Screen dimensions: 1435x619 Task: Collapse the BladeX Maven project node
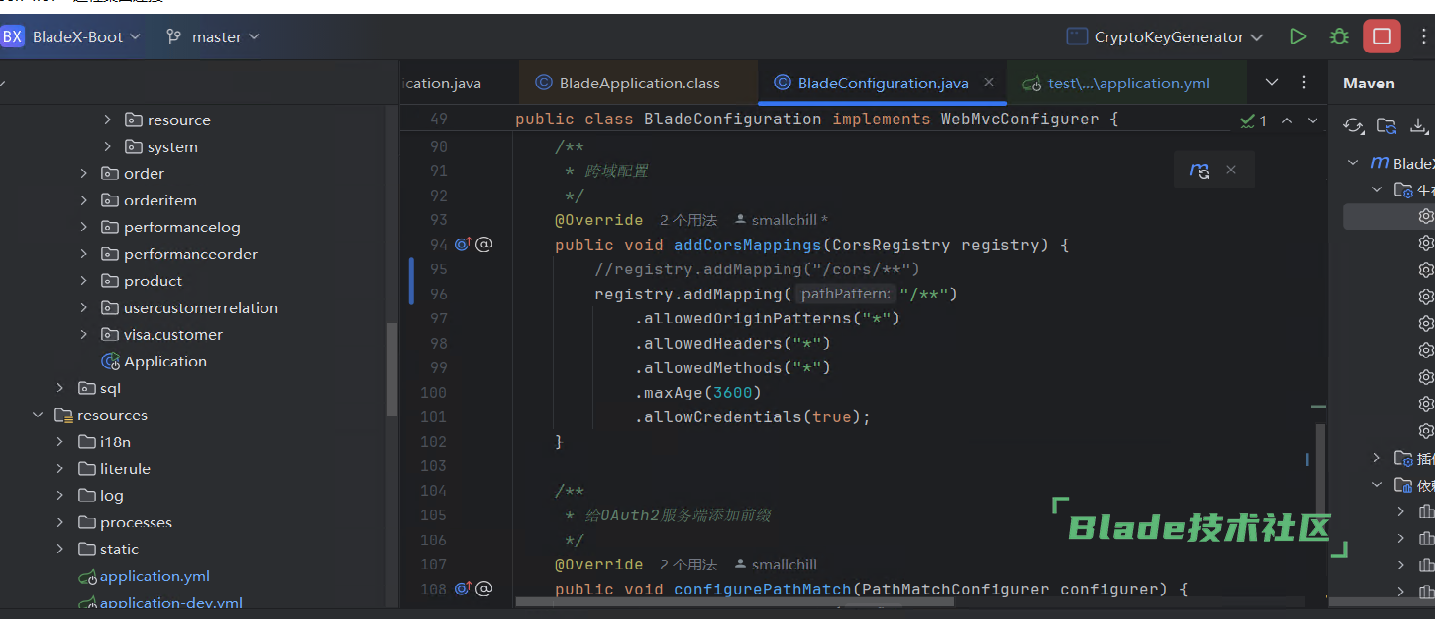coord(1353,163)
